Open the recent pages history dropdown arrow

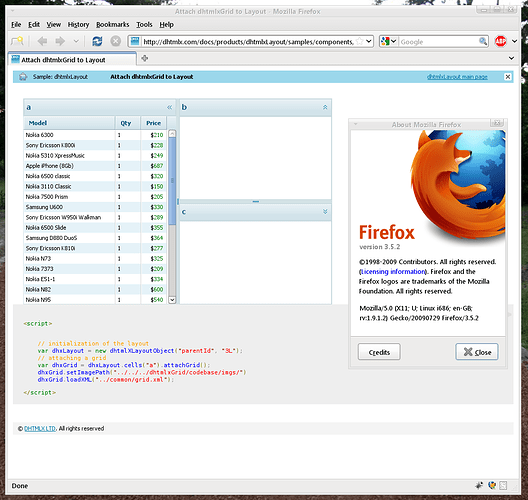point(76,41)
